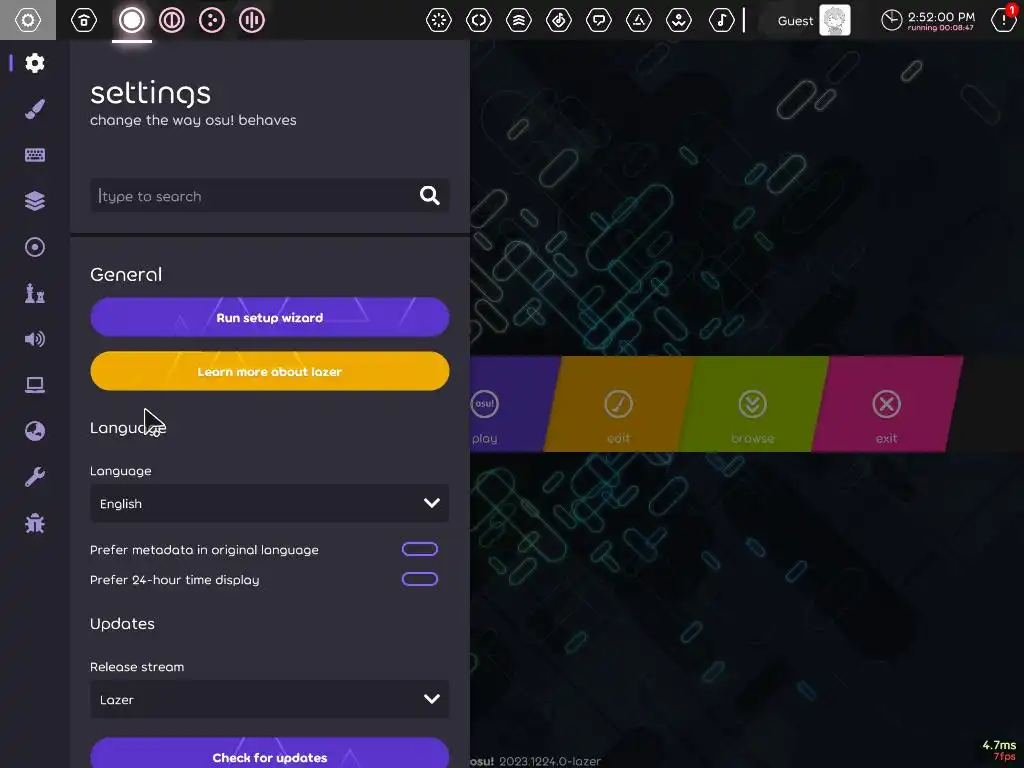Click the Updates section heading
This screenshot has height=768, width=1024.
[122, 624]
